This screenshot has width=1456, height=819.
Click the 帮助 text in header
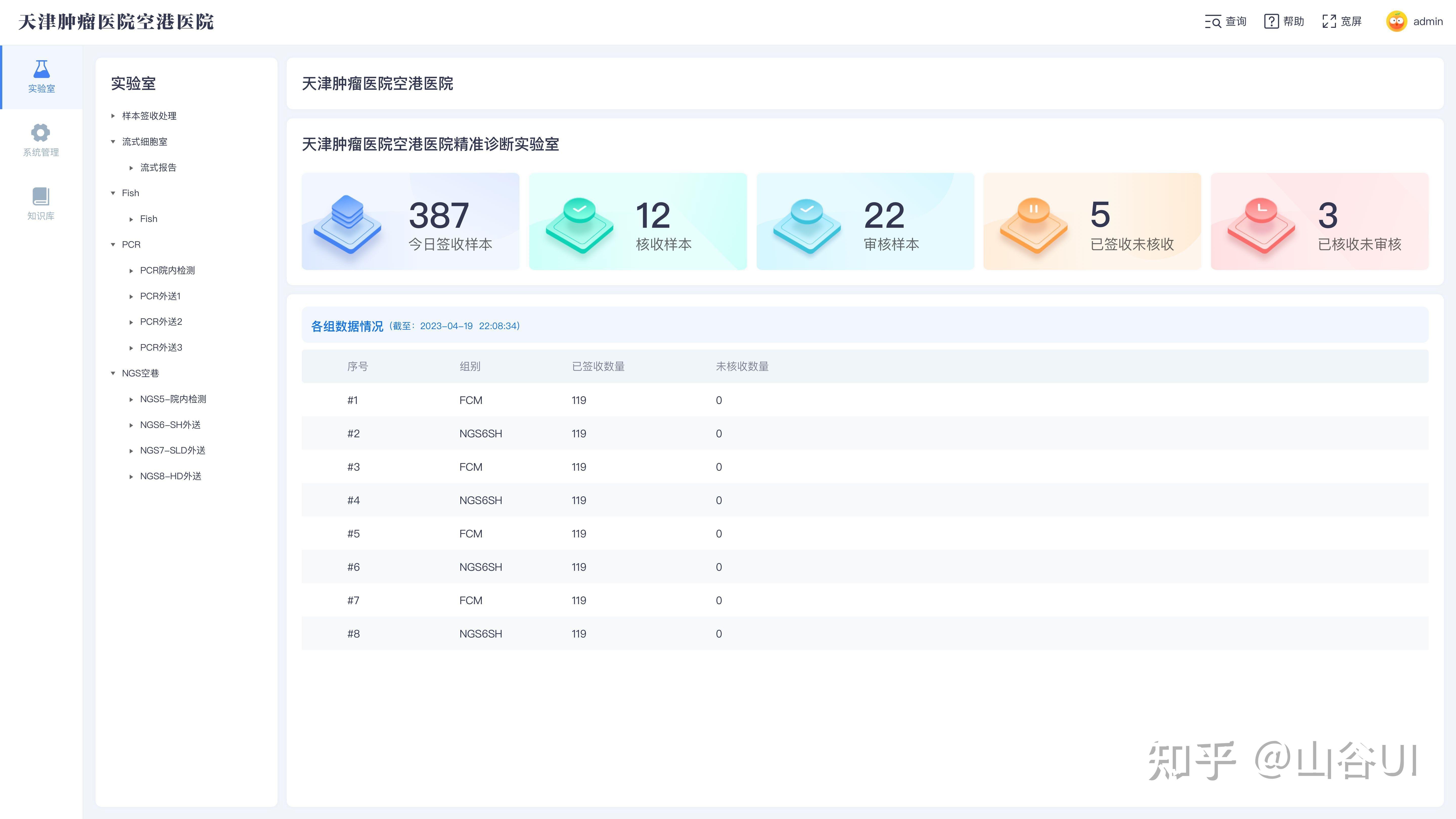[x=1293, y=21]
